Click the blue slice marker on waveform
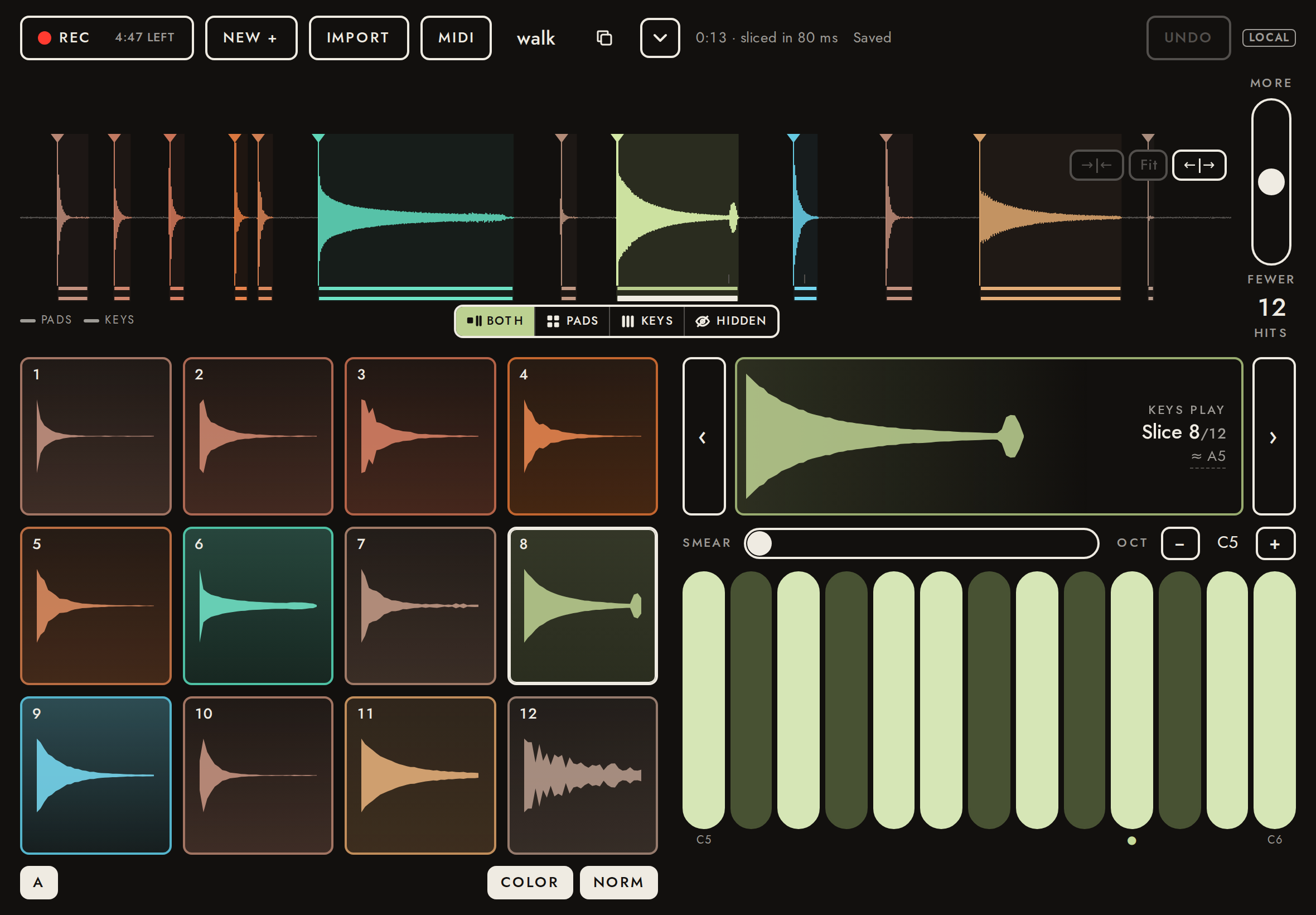1316x915 pixels. tap(794, 138)
